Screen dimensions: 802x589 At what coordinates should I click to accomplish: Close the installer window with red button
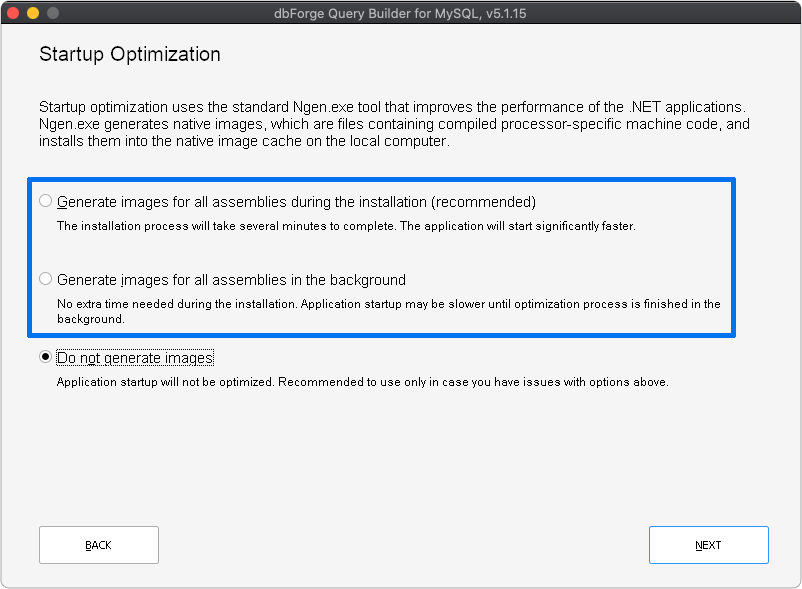(x=13, y=13)
